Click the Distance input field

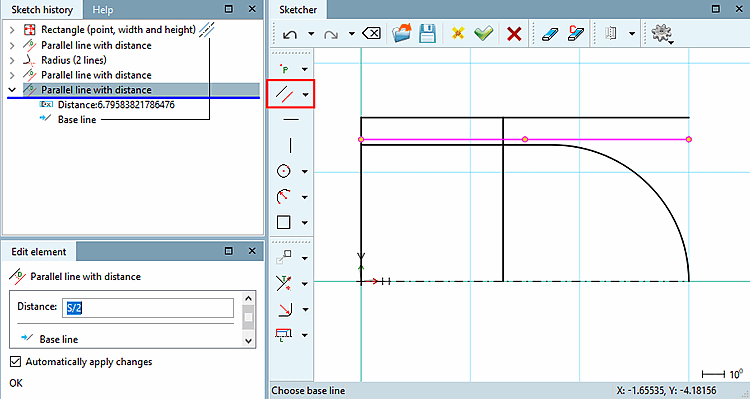(148, 308)
